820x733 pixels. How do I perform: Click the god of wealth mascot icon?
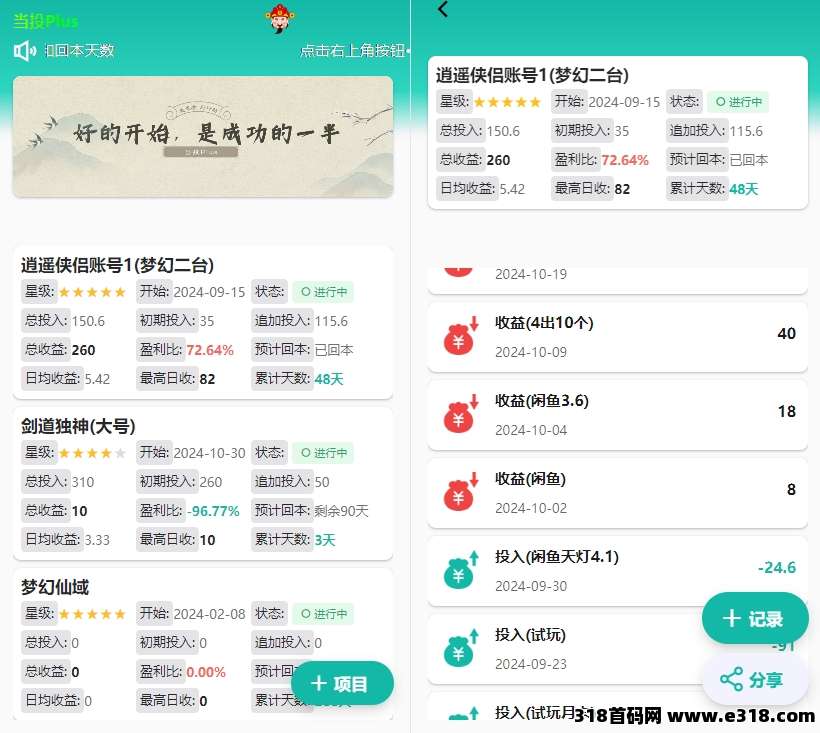coord(278,20)
